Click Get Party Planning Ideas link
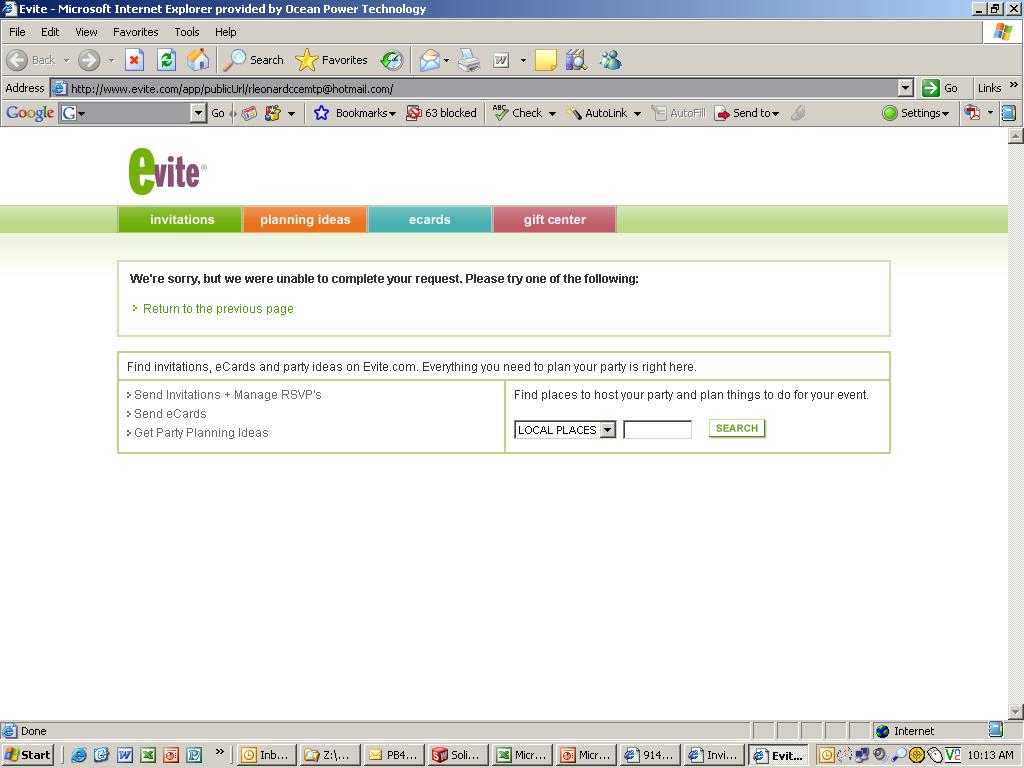This screenshot has height=768, width=1024. pos(201,433)
